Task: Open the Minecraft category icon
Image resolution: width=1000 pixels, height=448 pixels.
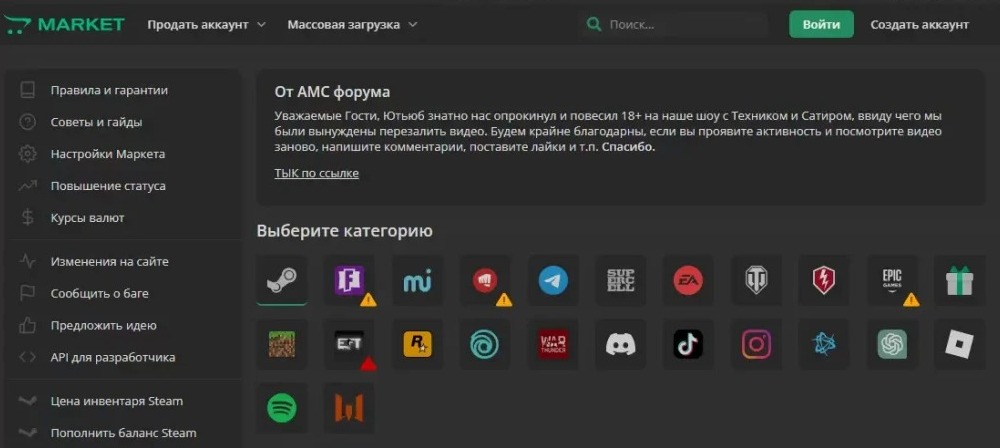Action: [x=281, y=345]
